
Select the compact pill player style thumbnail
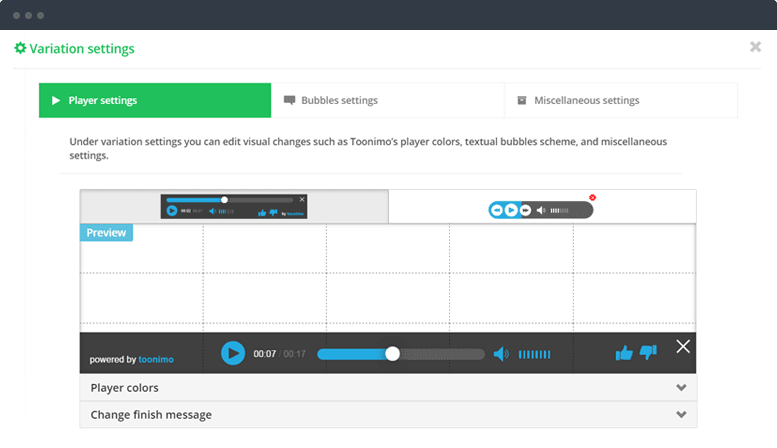click(541, 210)
